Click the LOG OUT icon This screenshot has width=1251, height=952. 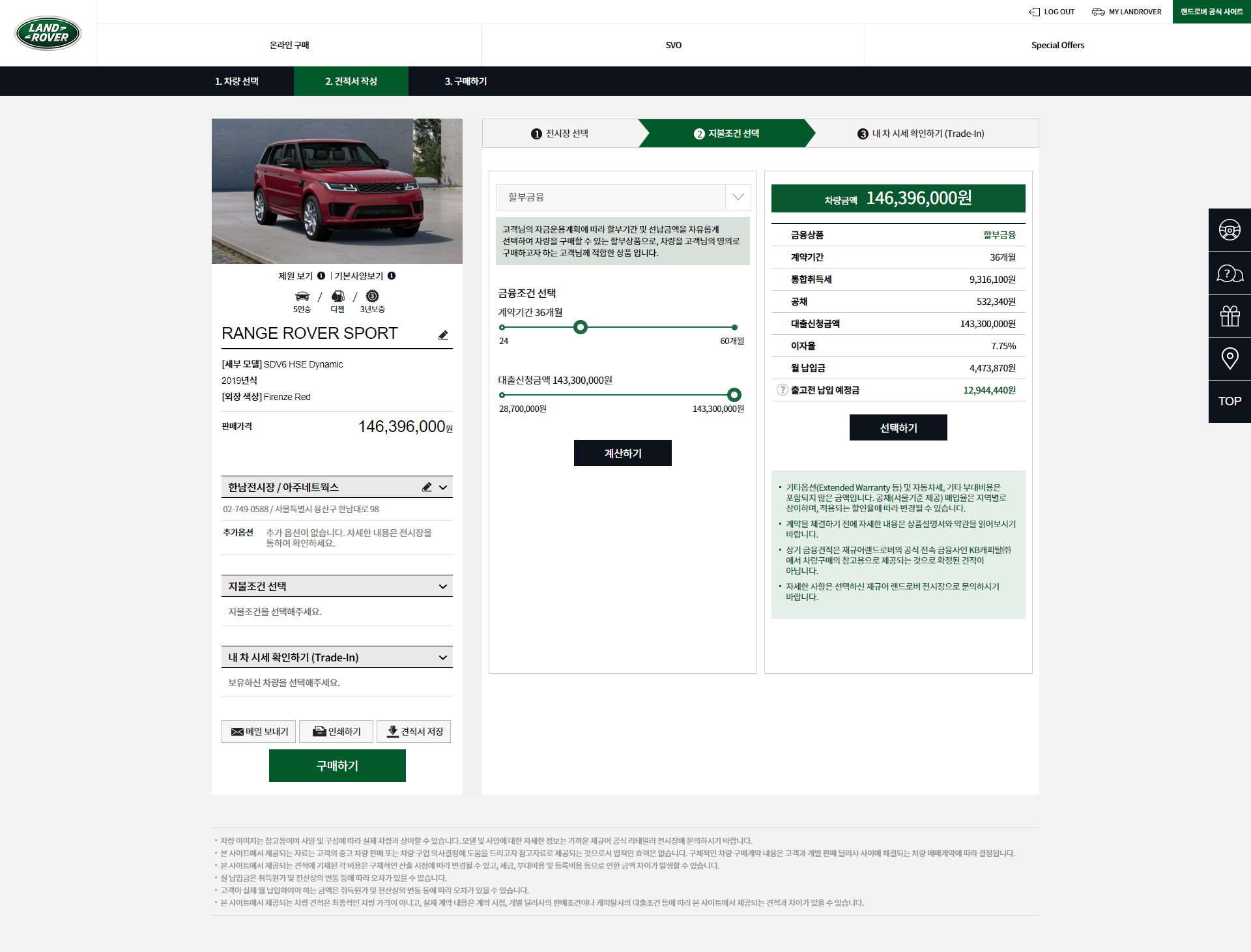(1034, 12)
